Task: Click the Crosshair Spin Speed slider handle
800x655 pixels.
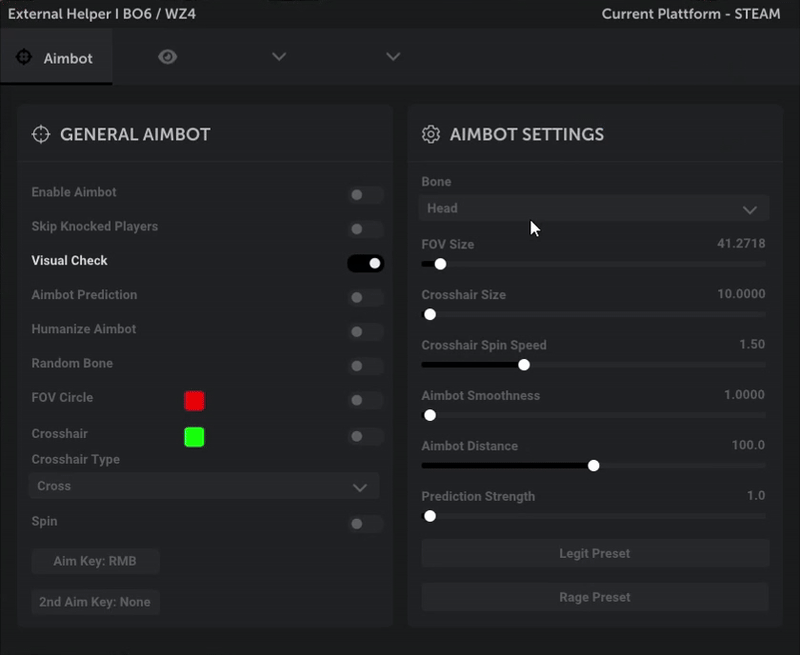Action: tap(524, 365)
